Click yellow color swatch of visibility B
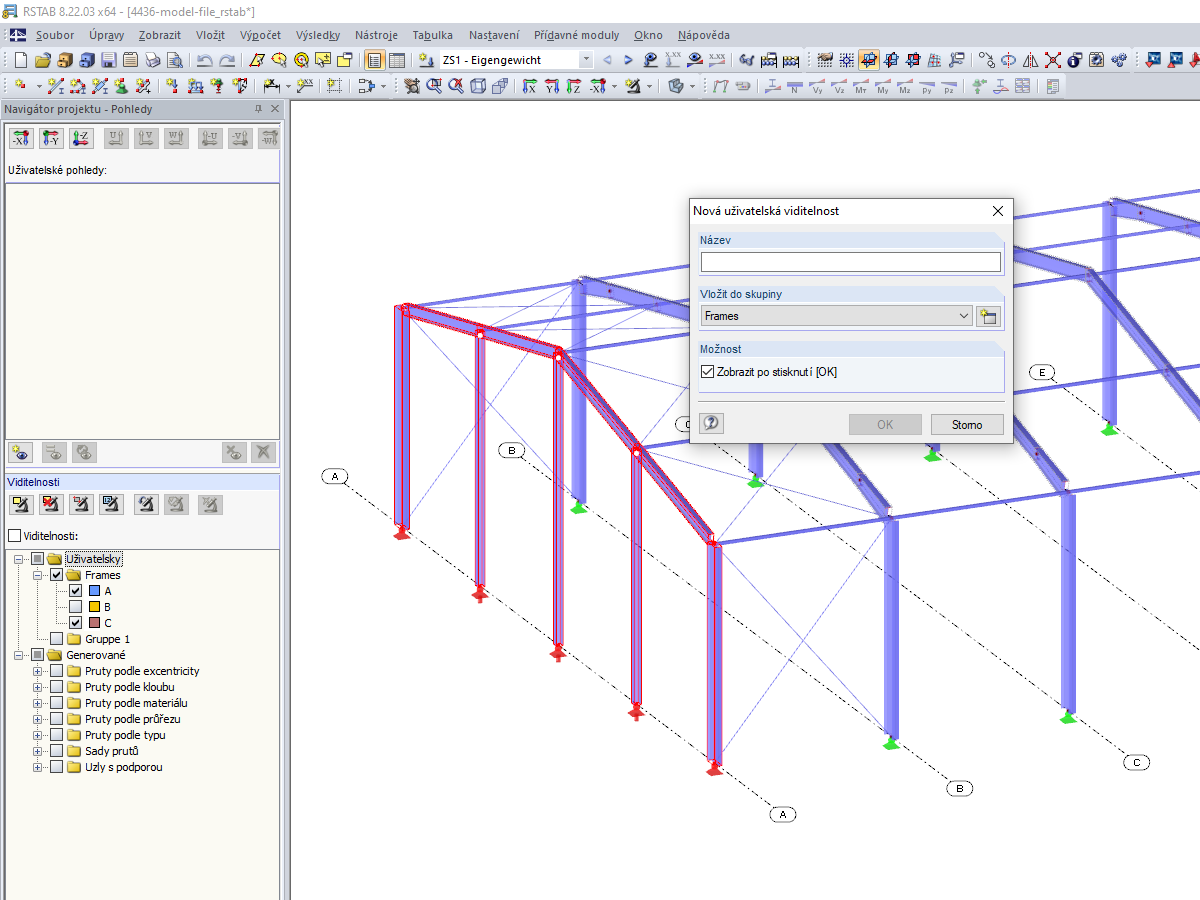The image size is (1200, 900). [94, 607]
